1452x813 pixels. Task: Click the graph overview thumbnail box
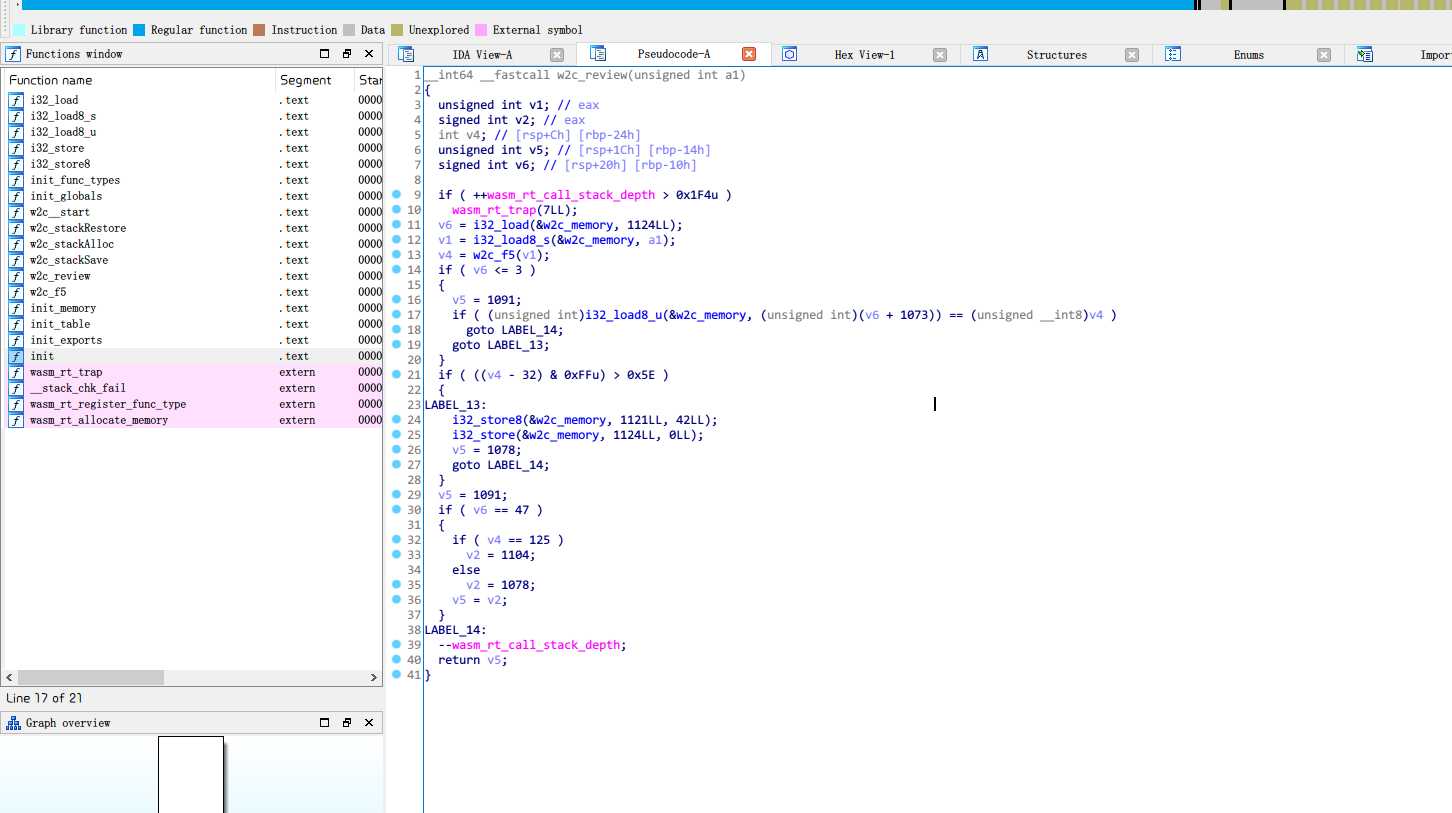tap(191, 775)
